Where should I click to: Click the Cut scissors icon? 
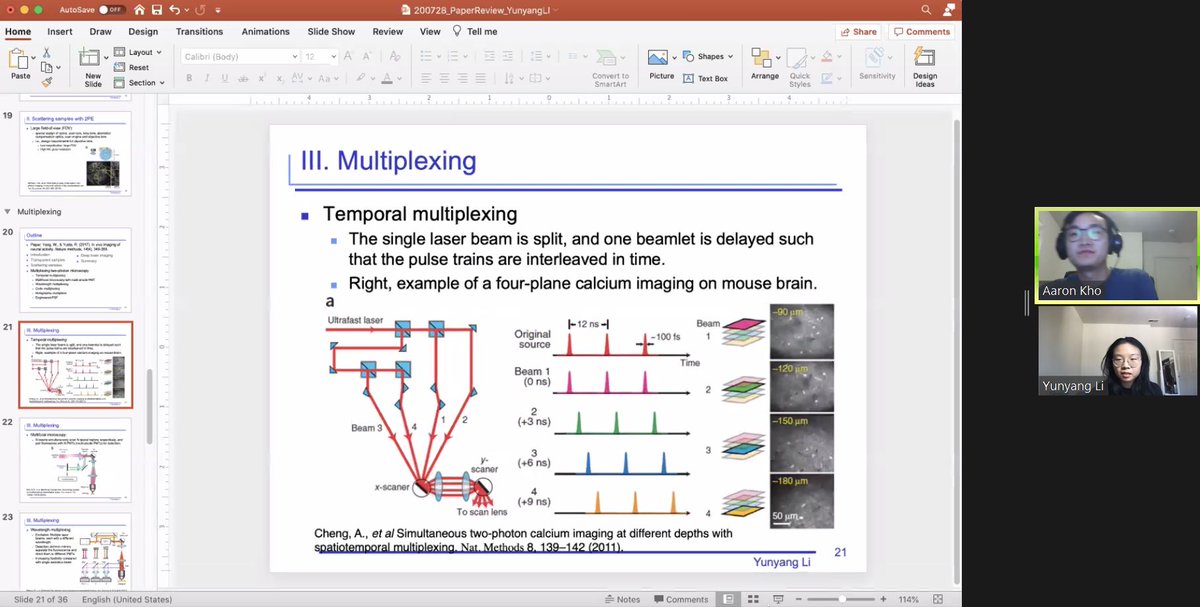click(x=46, y=52)
